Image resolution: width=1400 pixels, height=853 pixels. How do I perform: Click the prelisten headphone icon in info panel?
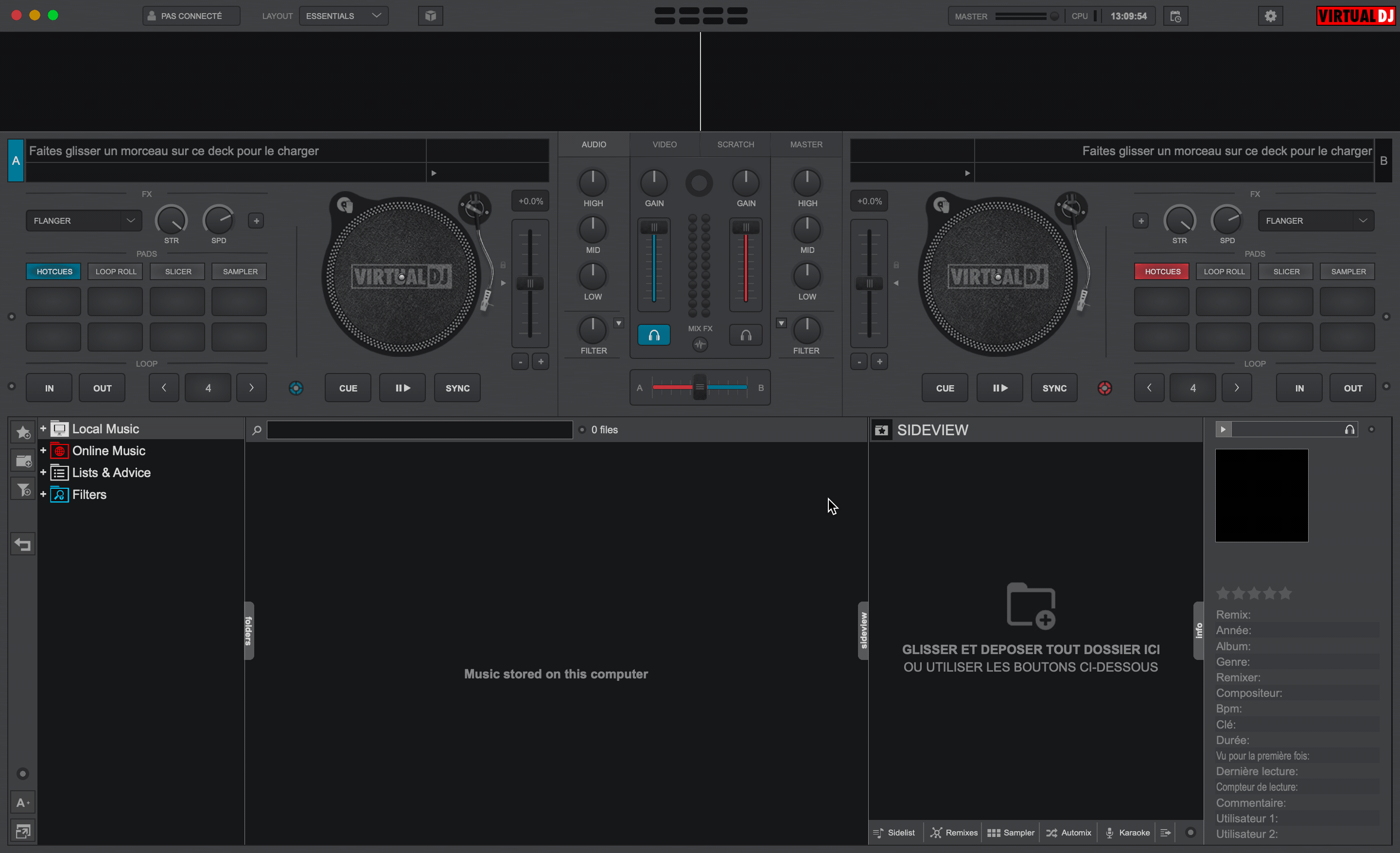coord(1349,429)
